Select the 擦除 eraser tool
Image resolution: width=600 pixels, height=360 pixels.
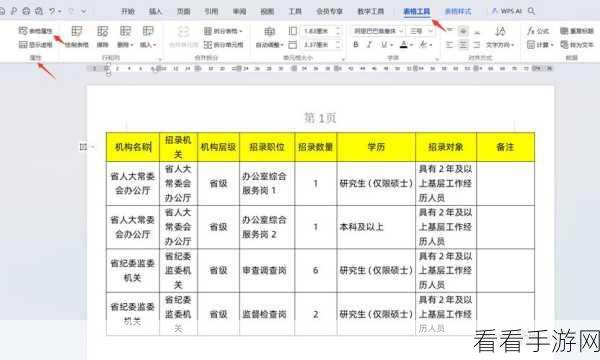[102, 37]
